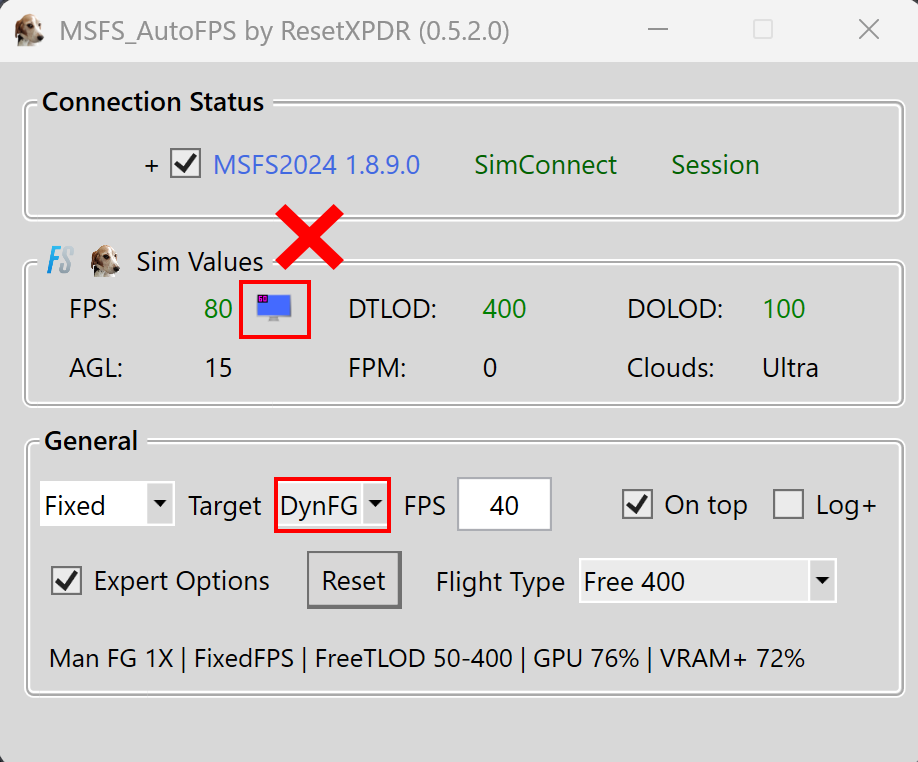This screenshot has height=762, width=918.
Task: Open the Fixed mode dropdown
Action: (107, 504)
